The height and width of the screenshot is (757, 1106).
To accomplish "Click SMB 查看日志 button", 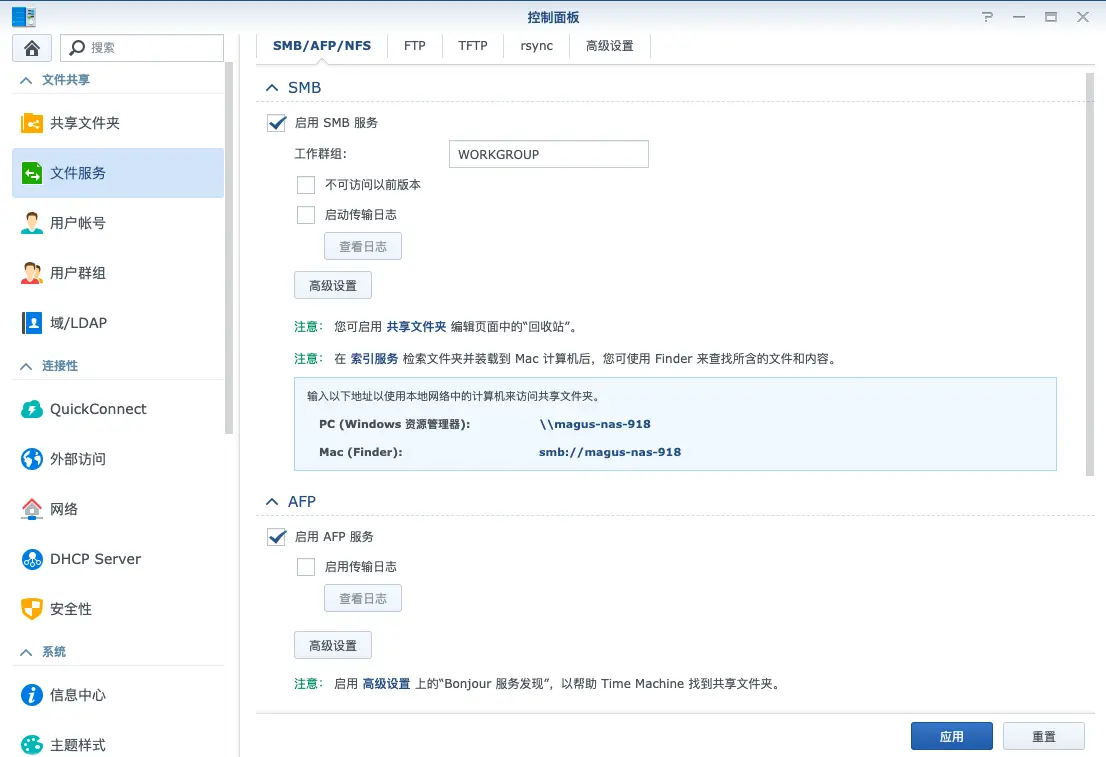I will click(363, 246).
